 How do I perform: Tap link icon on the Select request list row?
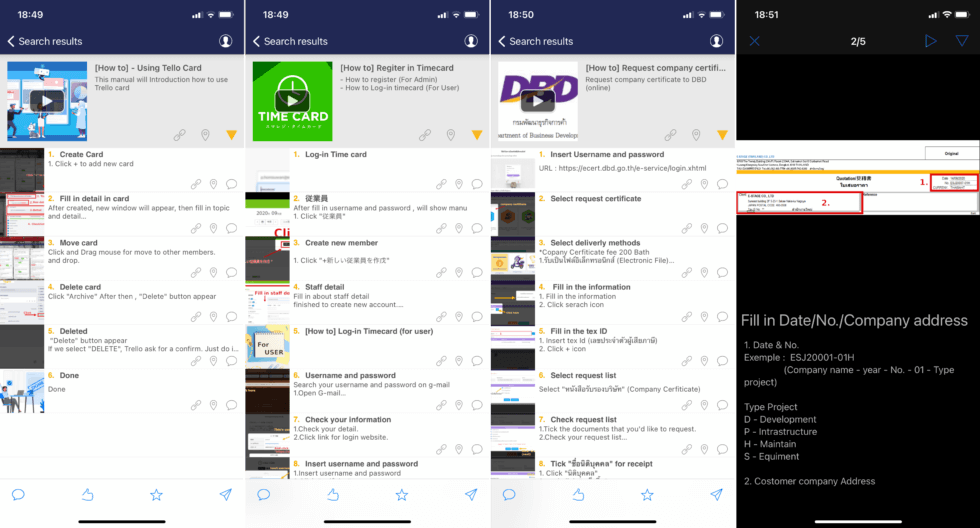(687, 405)
